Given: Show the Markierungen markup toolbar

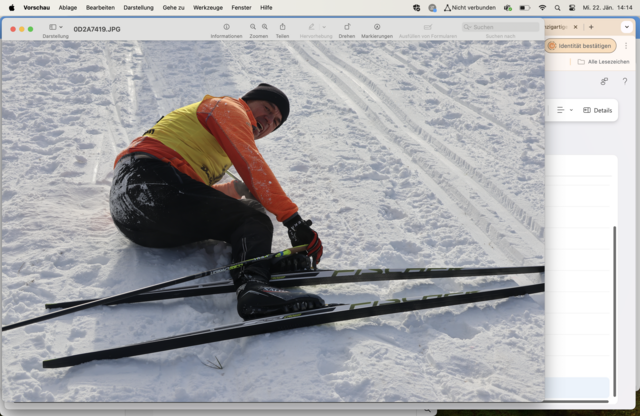Looking at the screenshot, I should 377,27.
